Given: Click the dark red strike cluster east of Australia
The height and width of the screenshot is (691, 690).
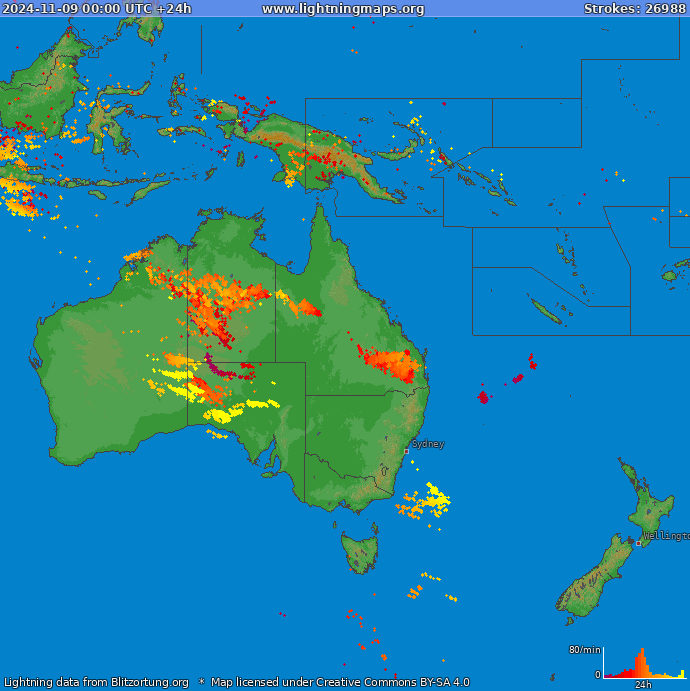Looking at the screenshot, I should pyautogui.click(x=484, y=397).
